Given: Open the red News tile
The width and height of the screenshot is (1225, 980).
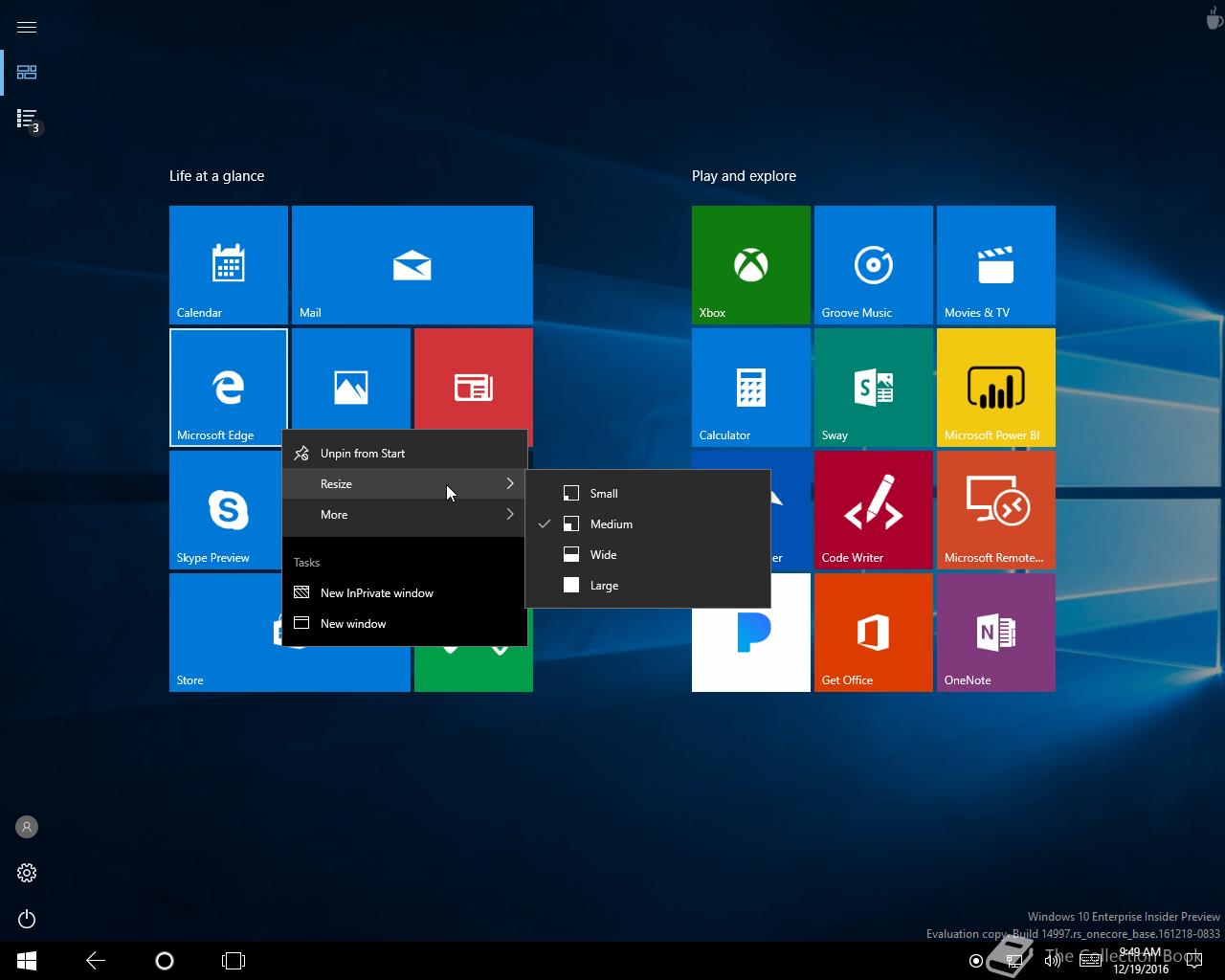Looking at the screenshot, I should (474, 380).
